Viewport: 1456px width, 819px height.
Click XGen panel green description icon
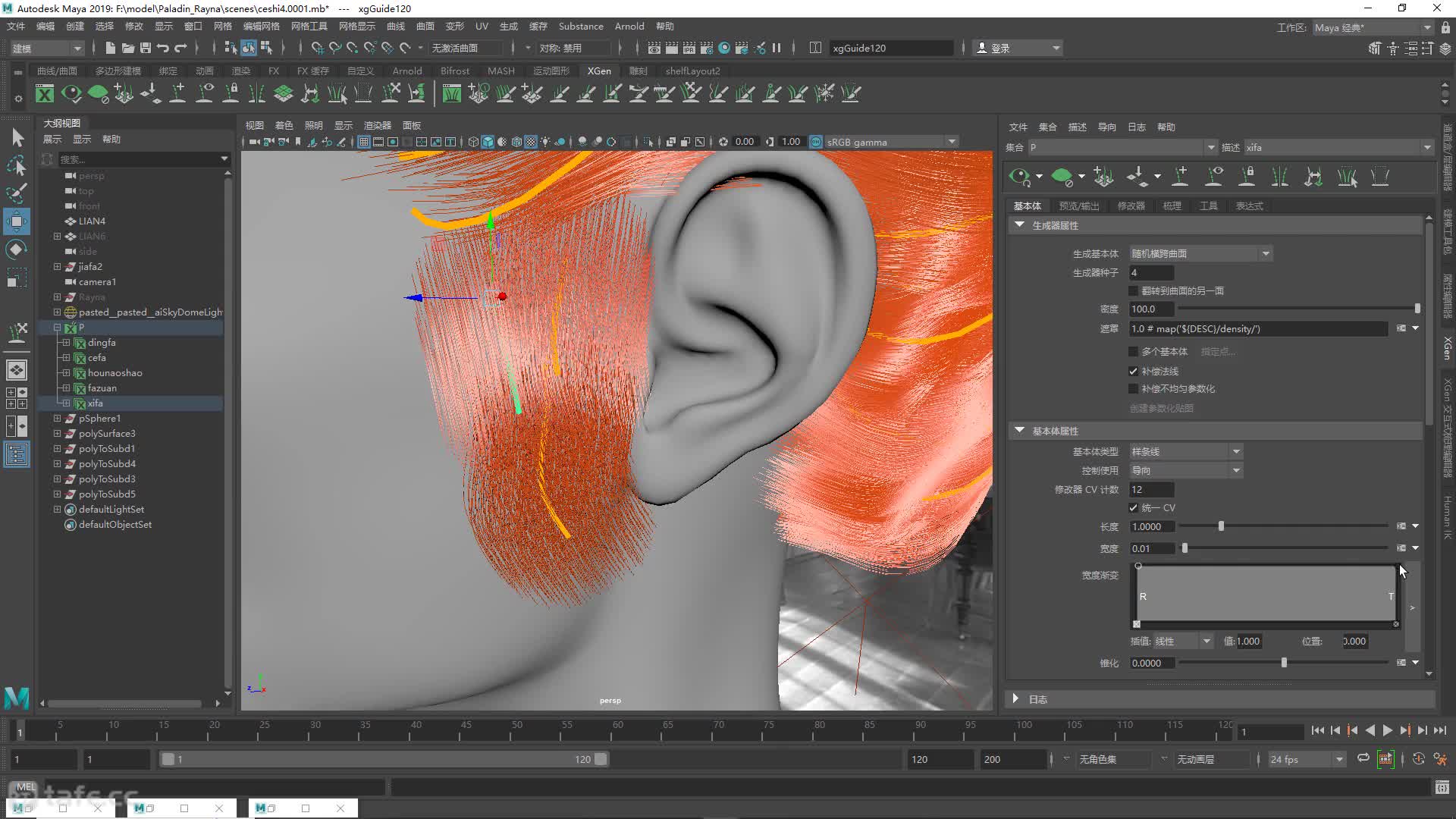click(x=1062, y=177)
